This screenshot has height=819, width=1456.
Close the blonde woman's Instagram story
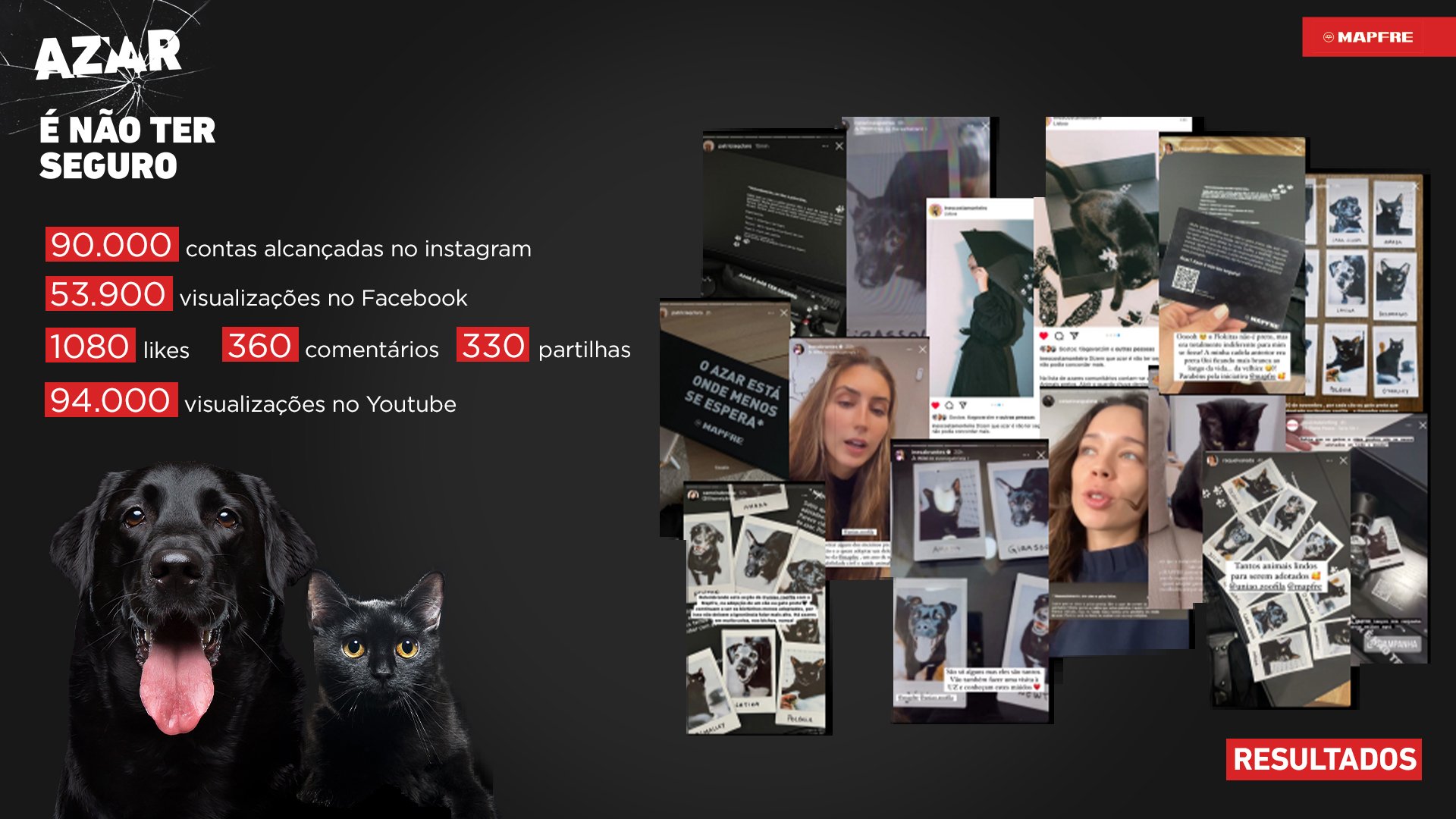click(922, 350)
